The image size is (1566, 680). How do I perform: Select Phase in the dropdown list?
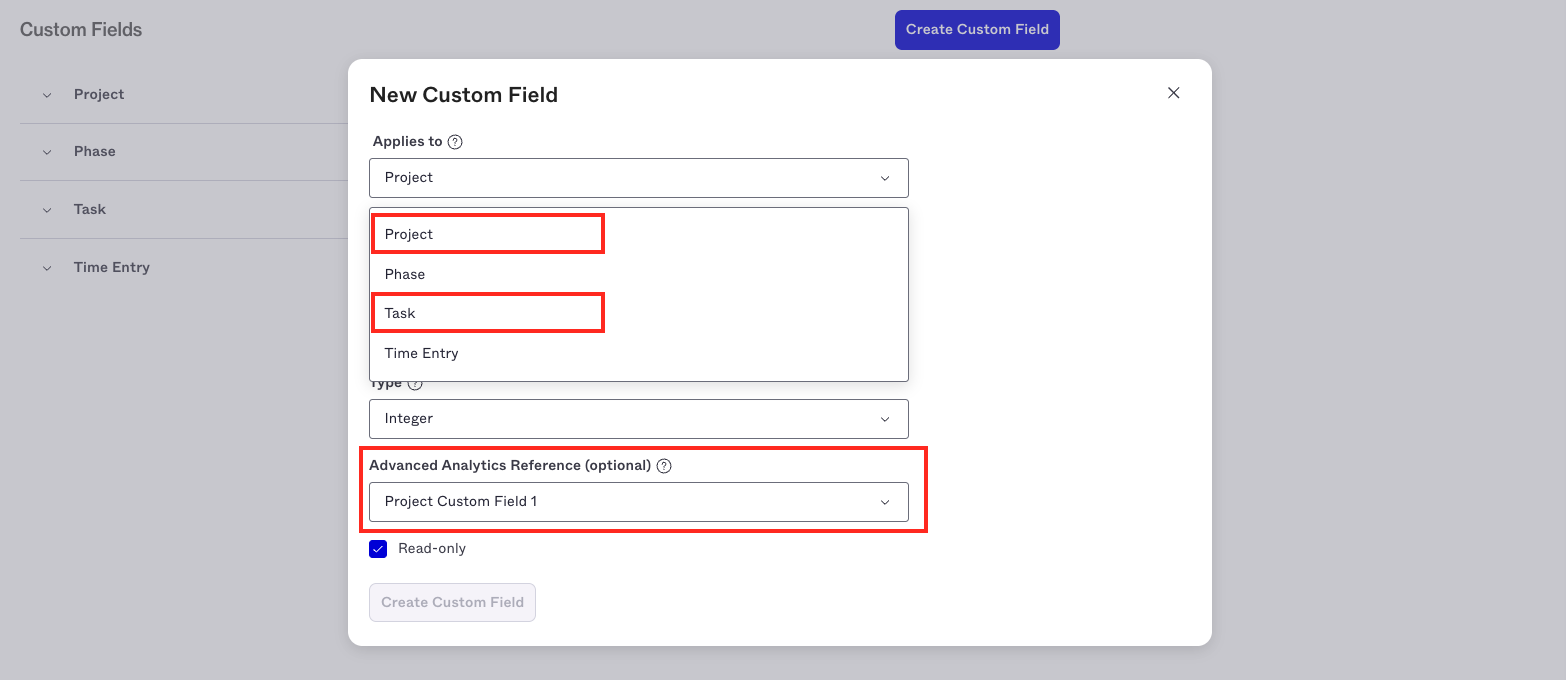tap(639, 274)
